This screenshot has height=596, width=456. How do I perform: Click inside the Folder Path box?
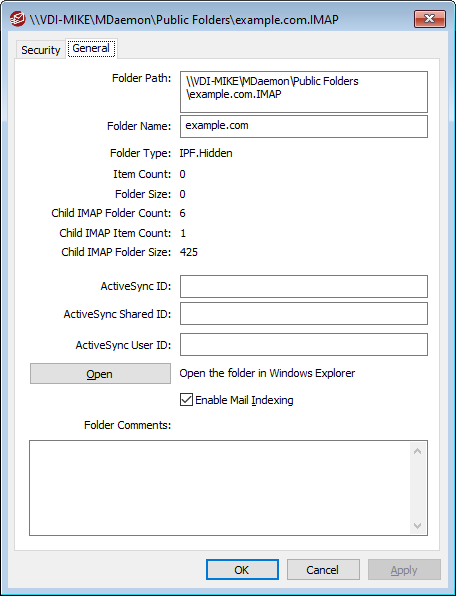pos(304,92)
